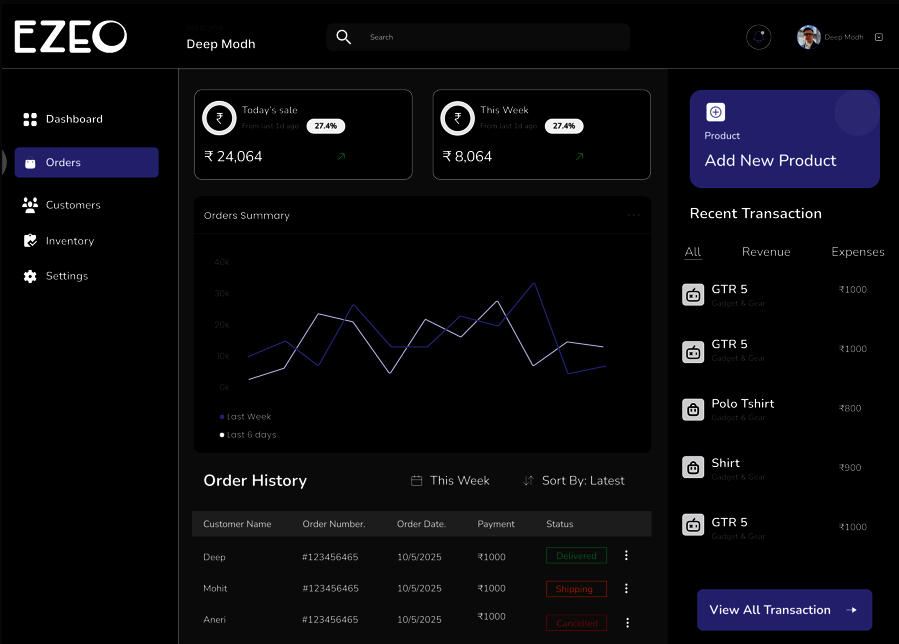899x644 pixels.
Task: Open the three-dot menu for Deep's order
Action: pos(626,555)
